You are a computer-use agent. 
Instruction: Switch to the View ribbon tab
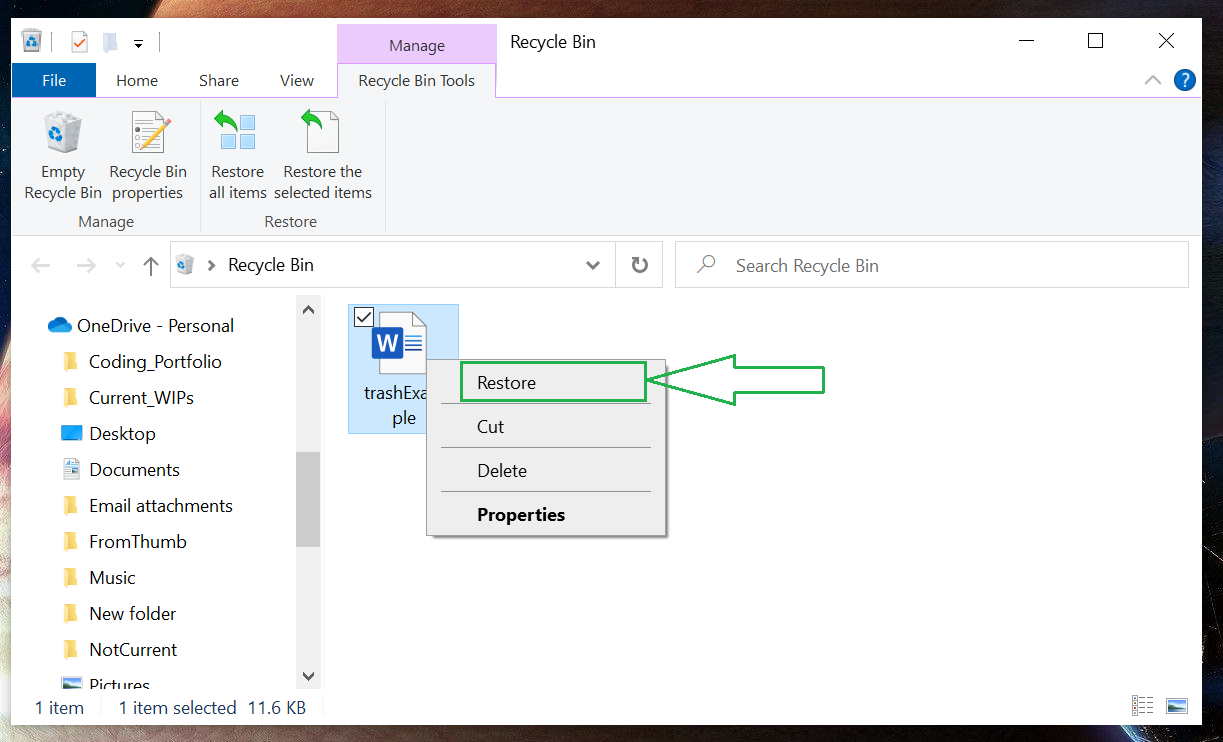pyautogui.click(x=297, y=80)
